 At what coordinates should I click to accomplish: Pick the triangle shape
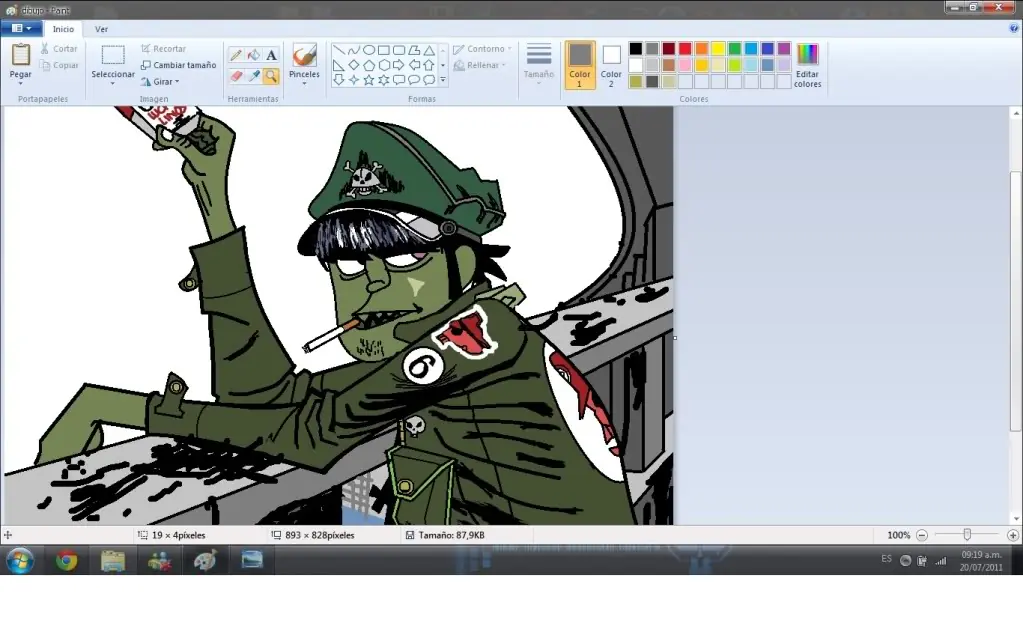pyautogui.click(x=429, y=50)
